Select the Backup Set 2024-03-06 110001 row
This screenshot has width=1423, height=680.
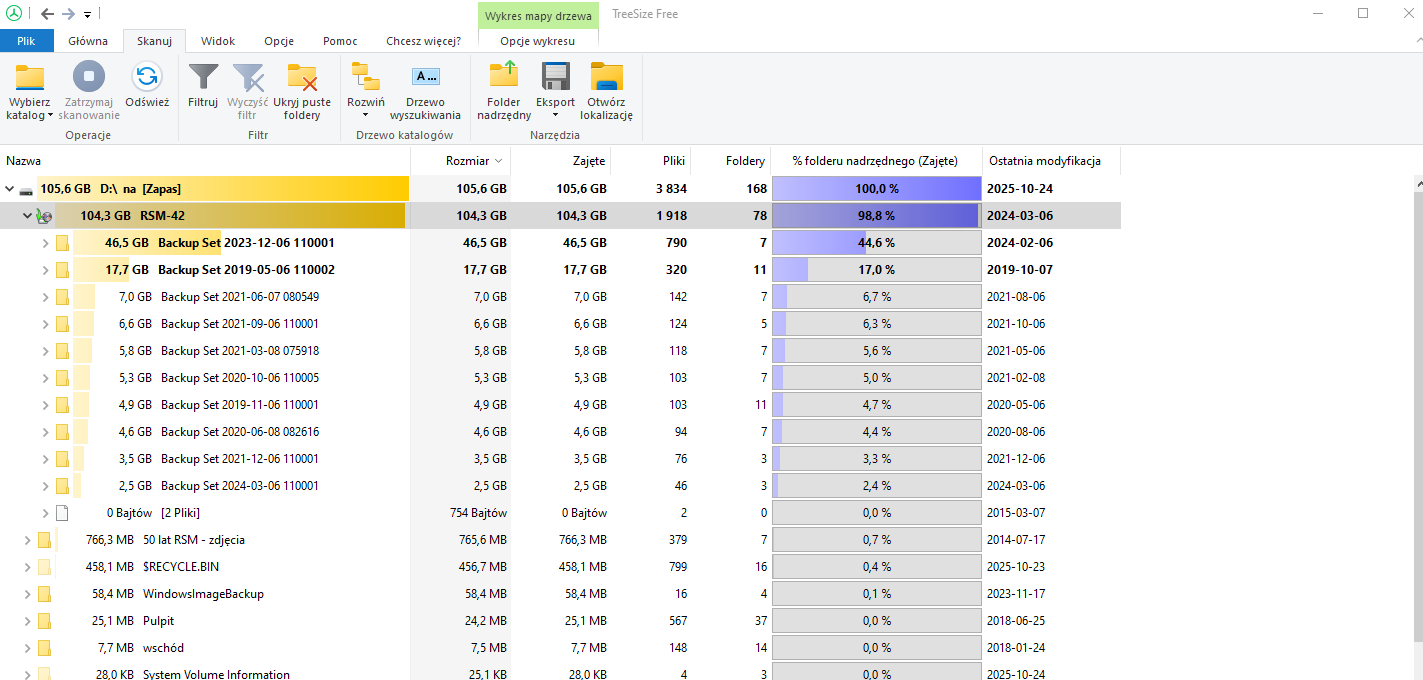click(x=560, y=485)
